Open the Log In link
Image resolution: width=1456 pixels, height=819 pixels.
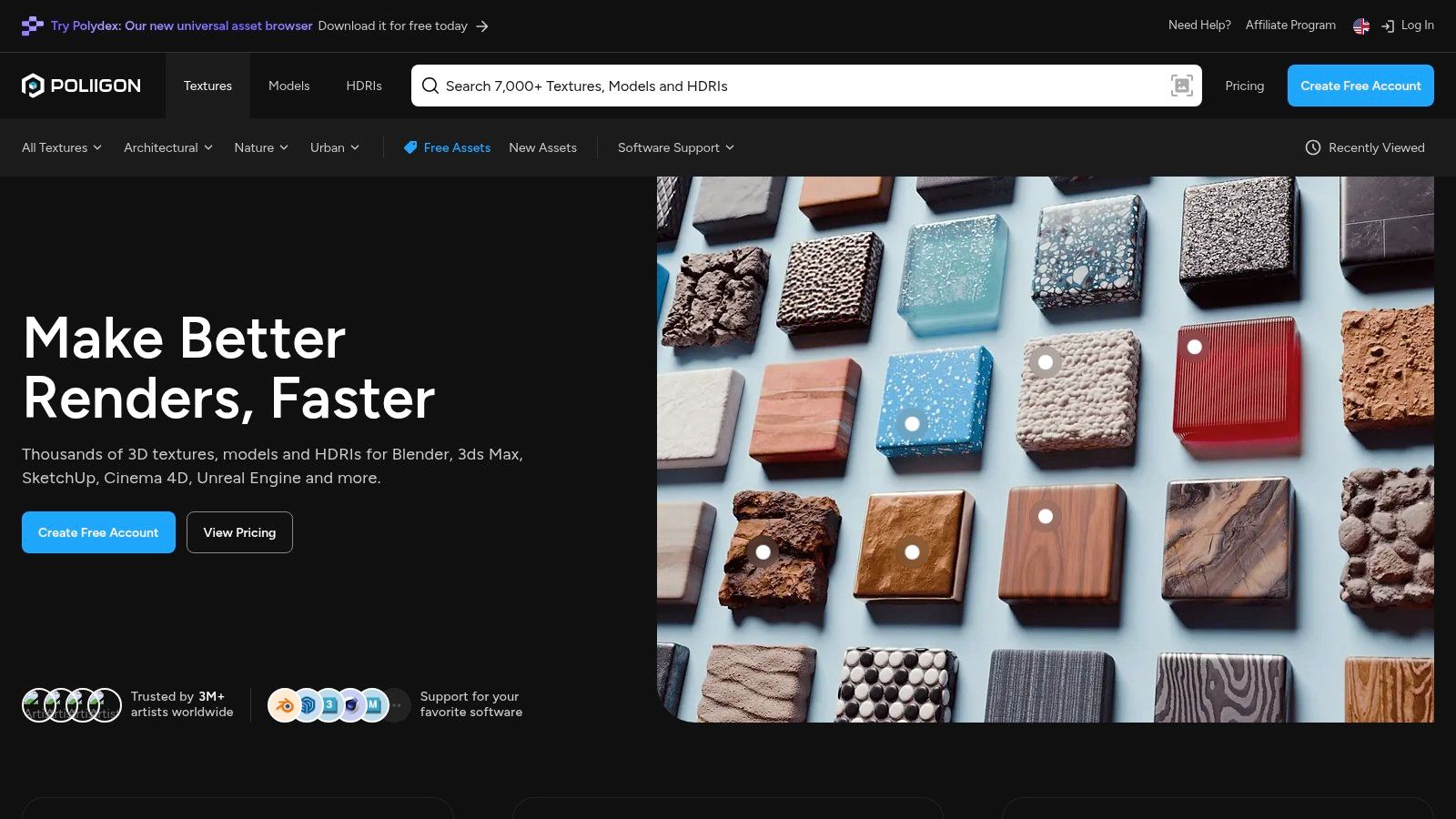pyautogui.click(x=1408, y=25)
